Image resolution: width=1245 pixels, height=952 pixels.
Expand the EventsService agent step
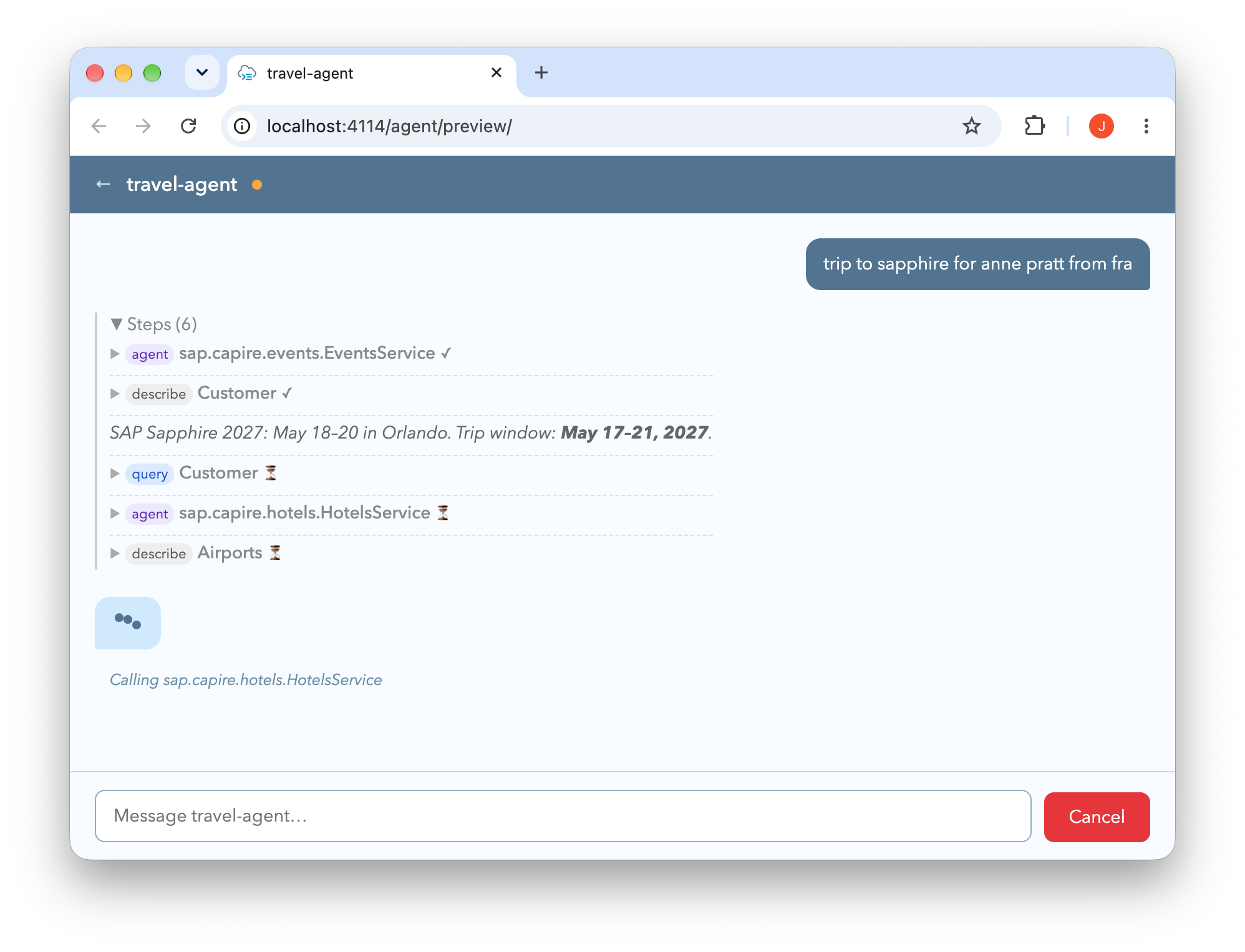[115, 354]
